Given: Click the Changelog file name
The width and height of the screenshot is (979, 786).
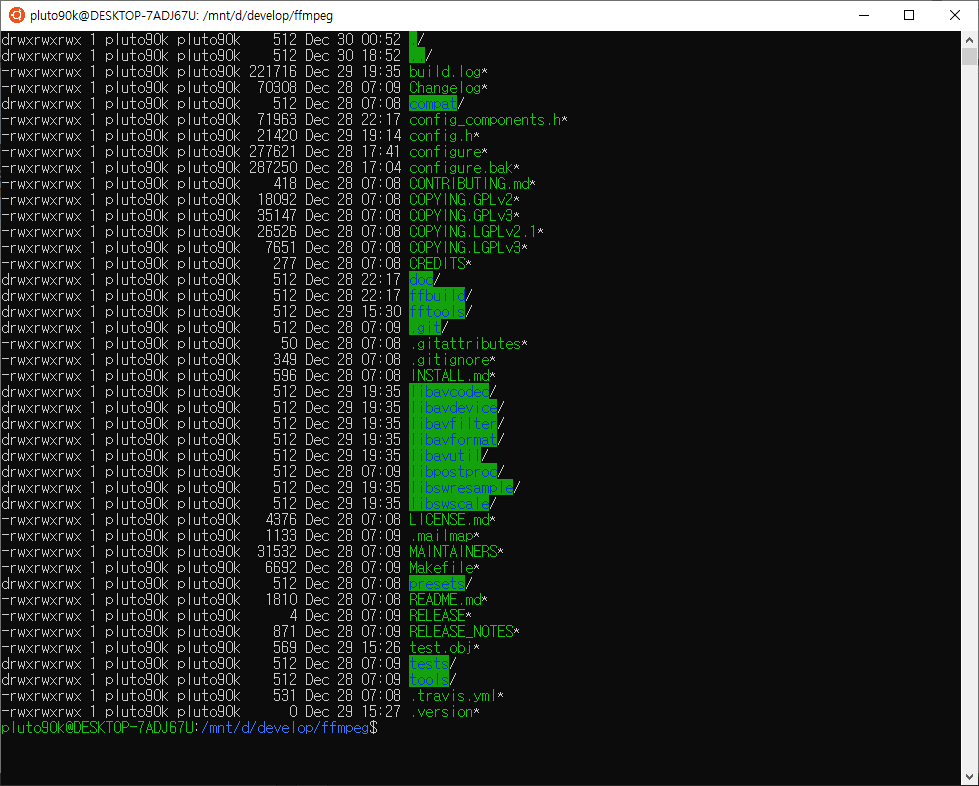Looking at the screenshot, I should [x=445, y=88].
